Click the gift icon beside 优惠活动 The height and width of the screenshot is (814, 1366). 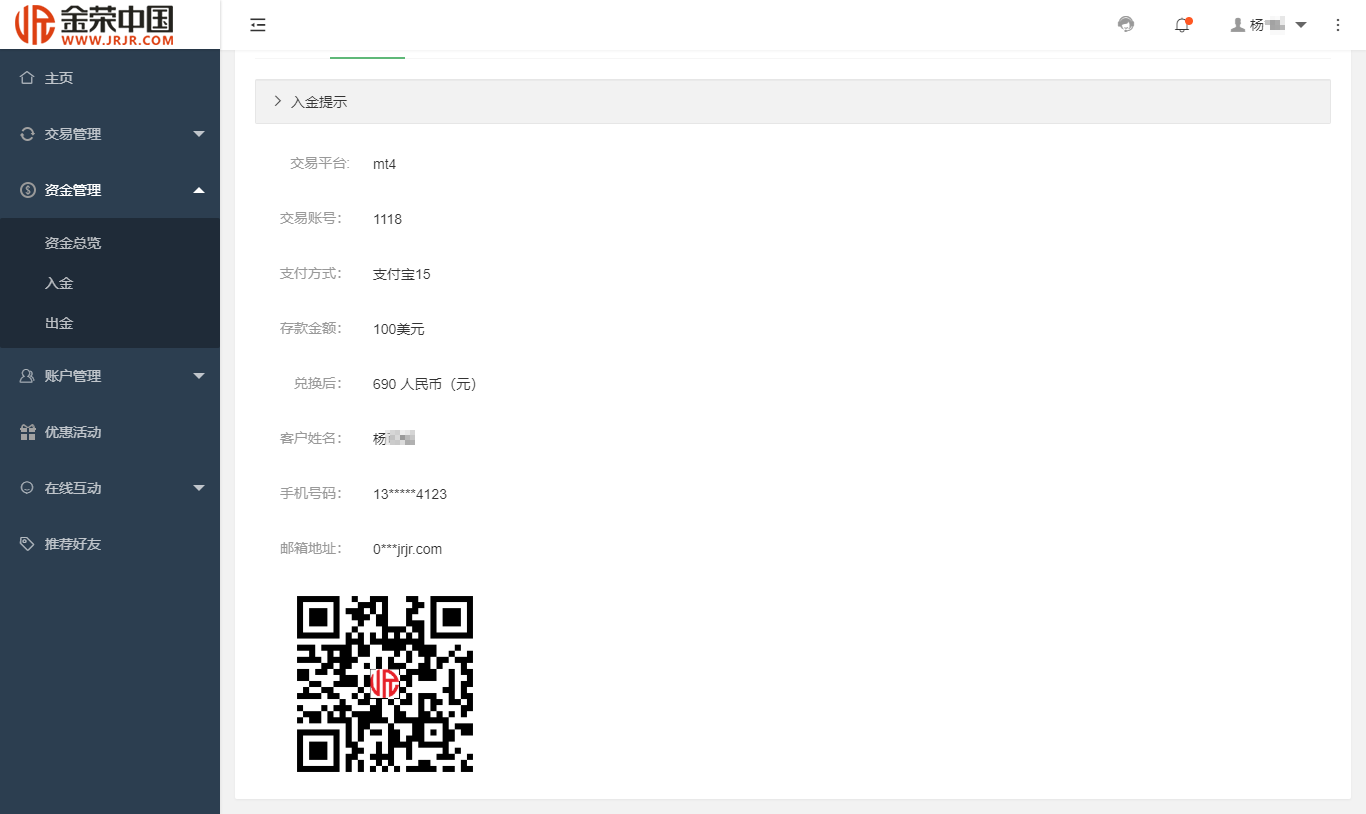tap(27, 432)
